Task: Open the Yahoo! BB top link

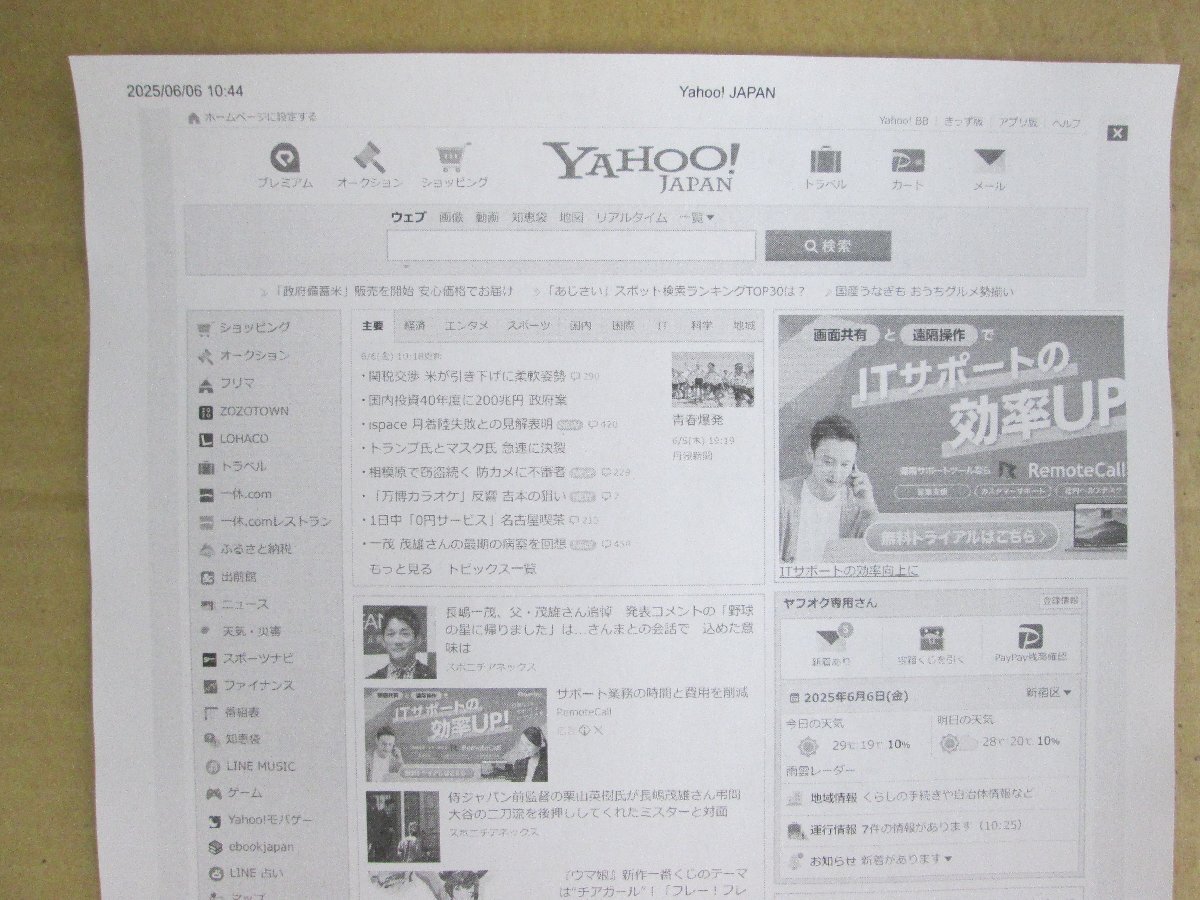Action: point(904,121)
